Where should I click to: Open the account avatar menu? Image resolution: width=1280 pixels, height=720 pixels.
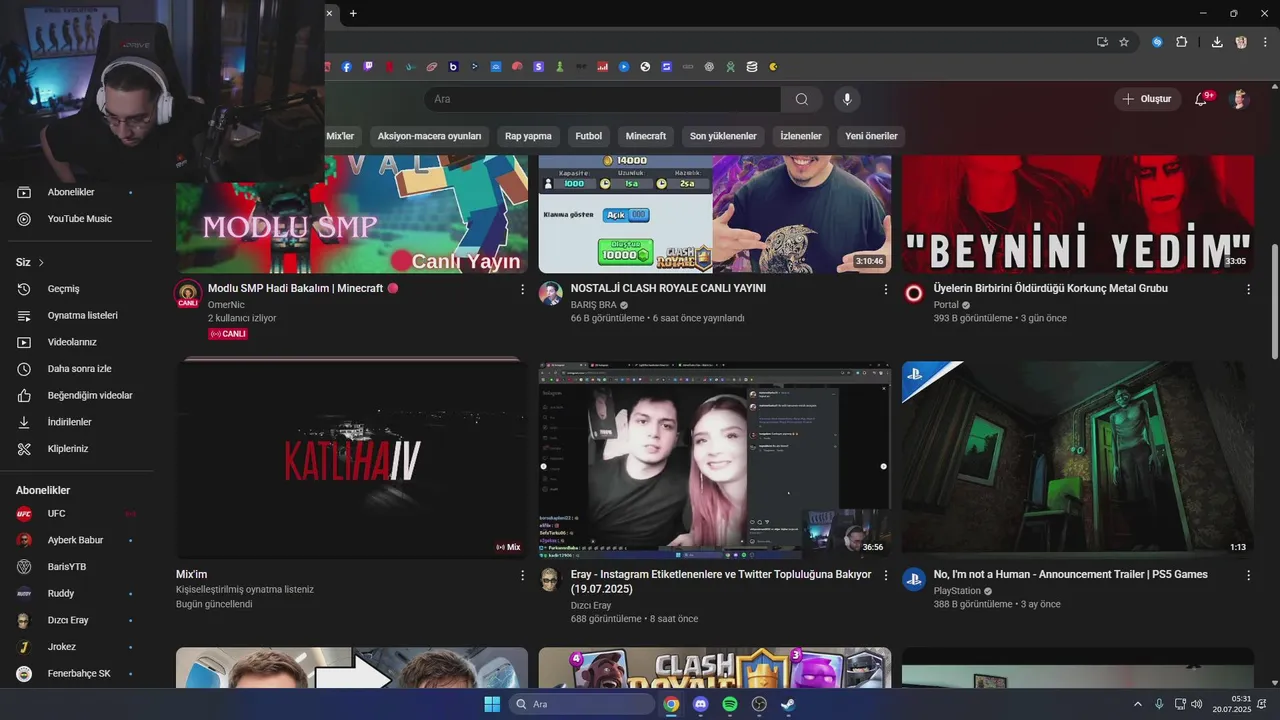pos(1239,99)
